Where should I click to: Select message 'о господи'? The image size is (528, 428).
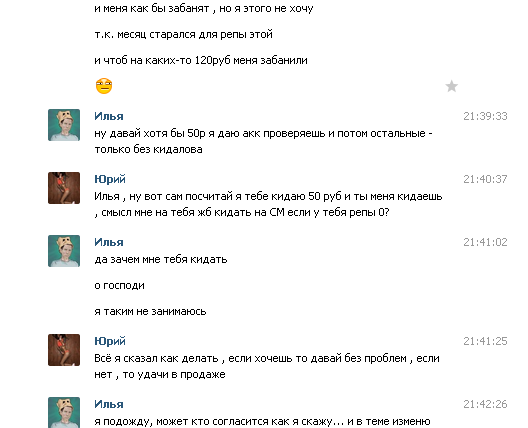[120, 286]
